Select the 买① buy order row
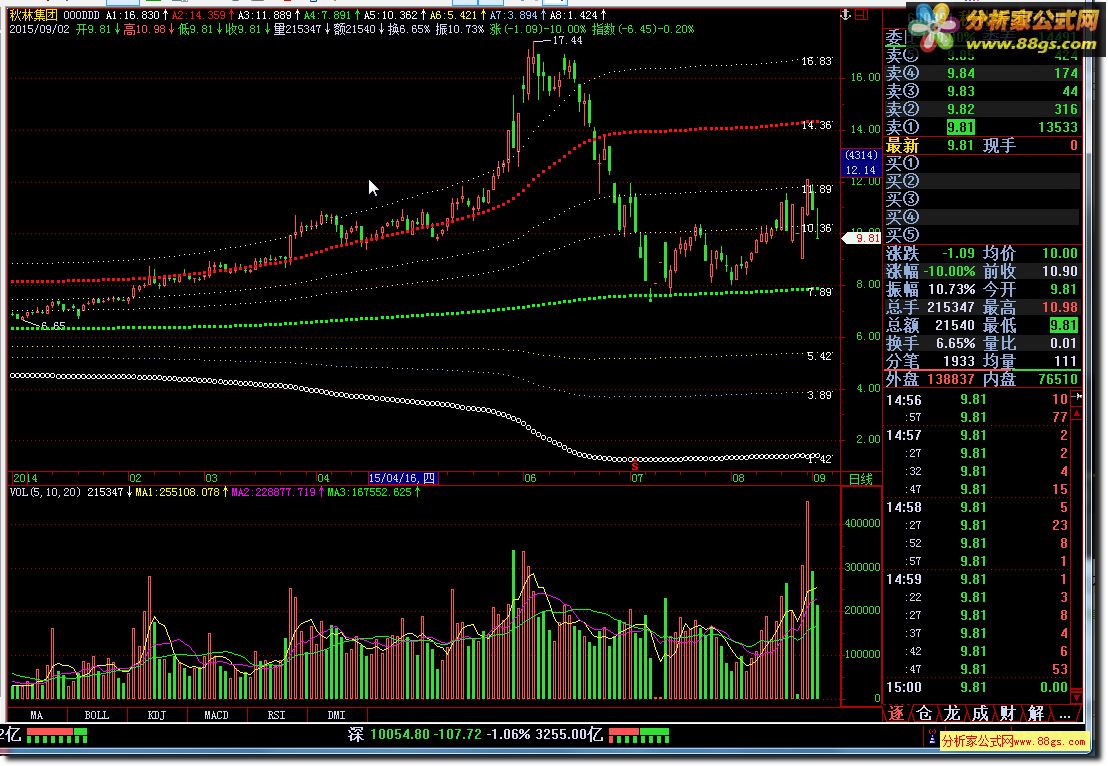 point(982,163)
